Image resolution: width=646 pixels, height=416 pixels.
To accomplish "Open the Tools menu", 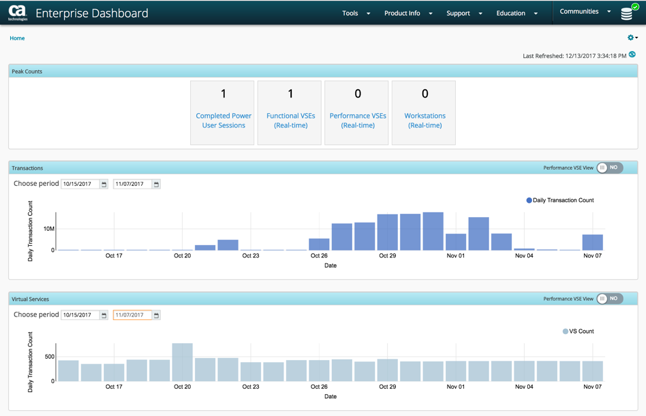I will (x=350, y=13).
